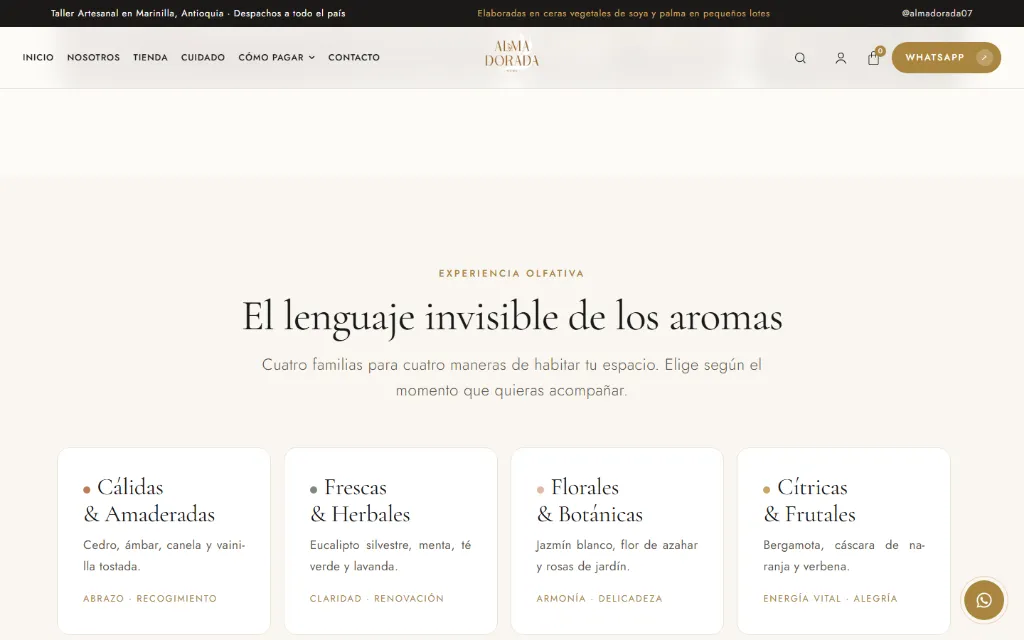The height and width of the screenshot is (640, 1024).
Task: Select the Cítricas & Frutales card title
Action: tap(809, 500)
